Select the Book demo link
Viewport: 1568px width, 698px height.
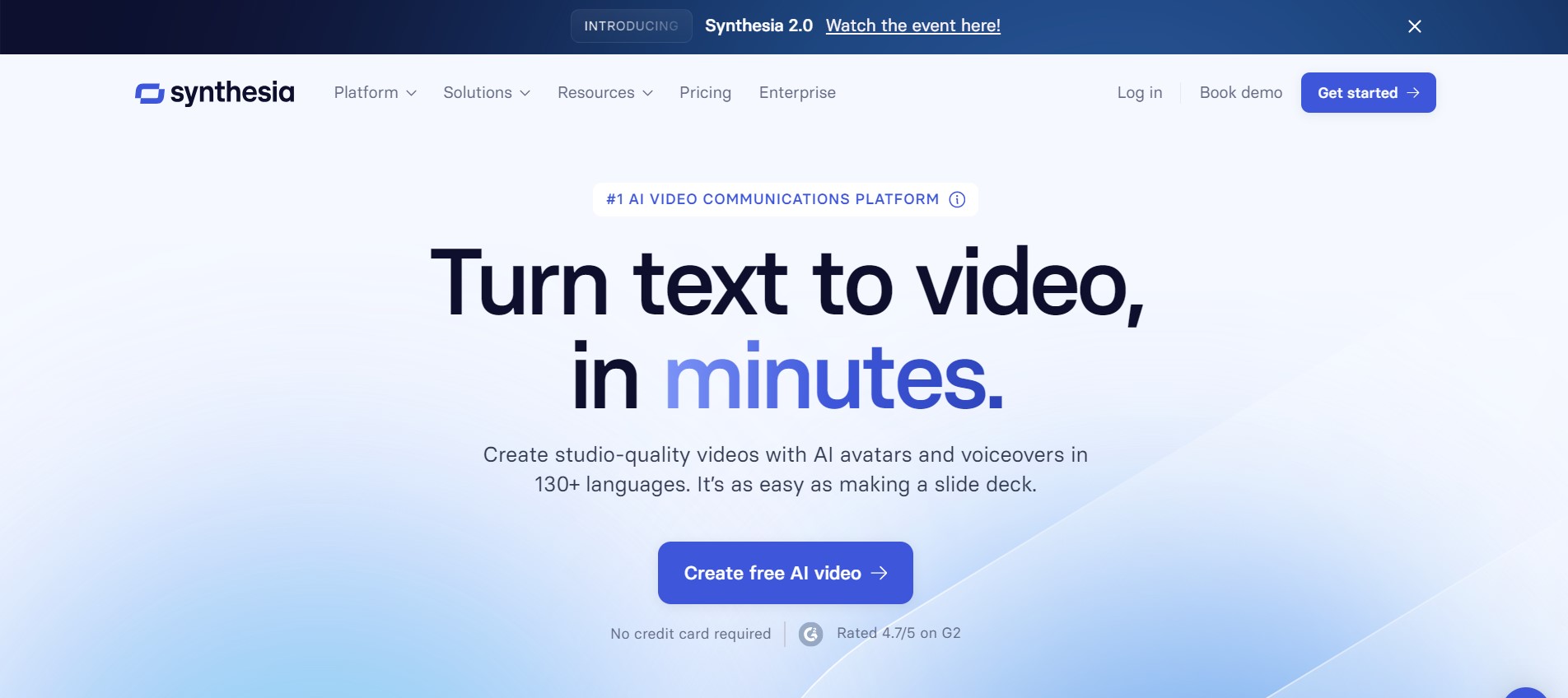point(1240,93)
